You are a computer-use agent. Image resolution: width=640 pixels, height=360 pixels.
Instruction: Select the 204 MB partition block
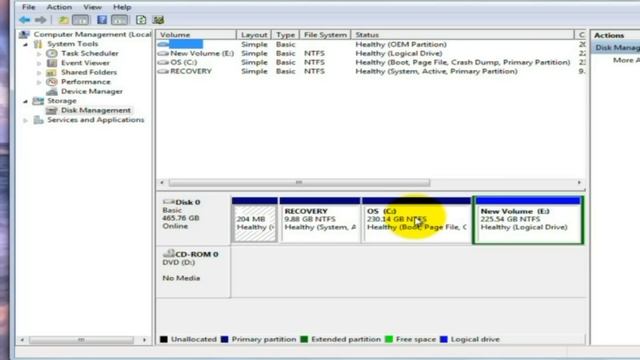255,220
